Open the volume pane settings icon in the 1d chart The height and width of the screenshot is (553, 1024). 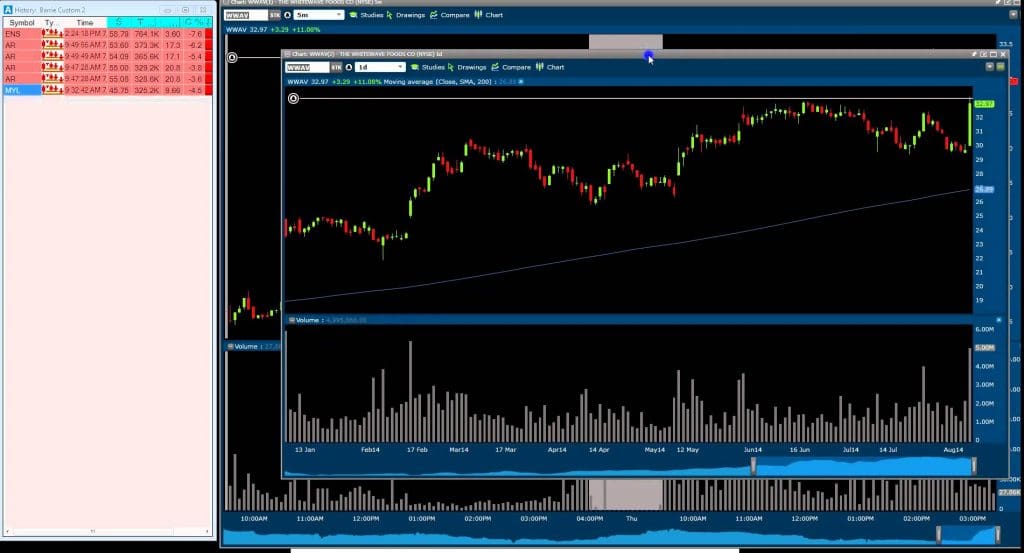[x=999, y=320]
